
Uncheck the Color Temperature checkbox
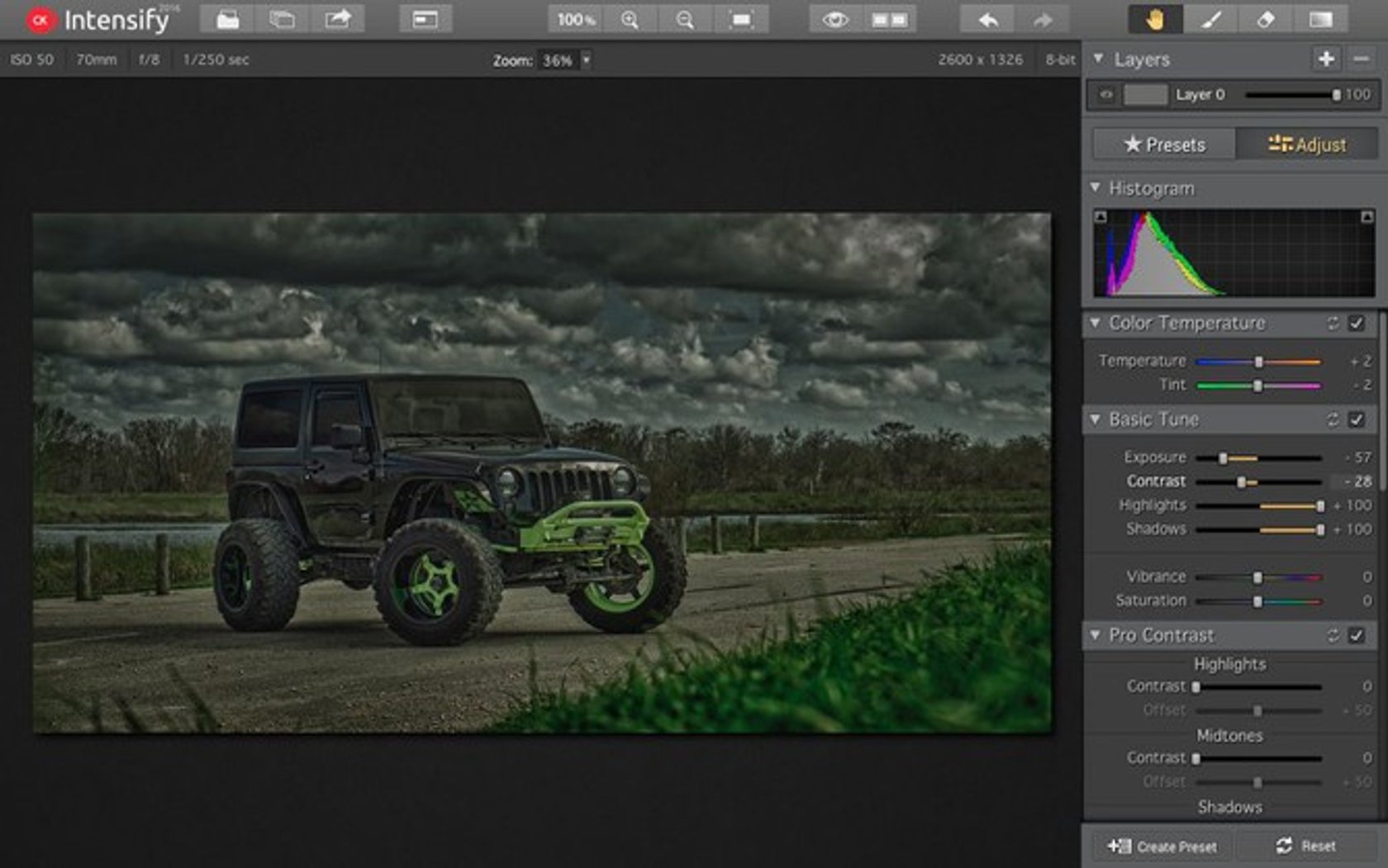1357,323
